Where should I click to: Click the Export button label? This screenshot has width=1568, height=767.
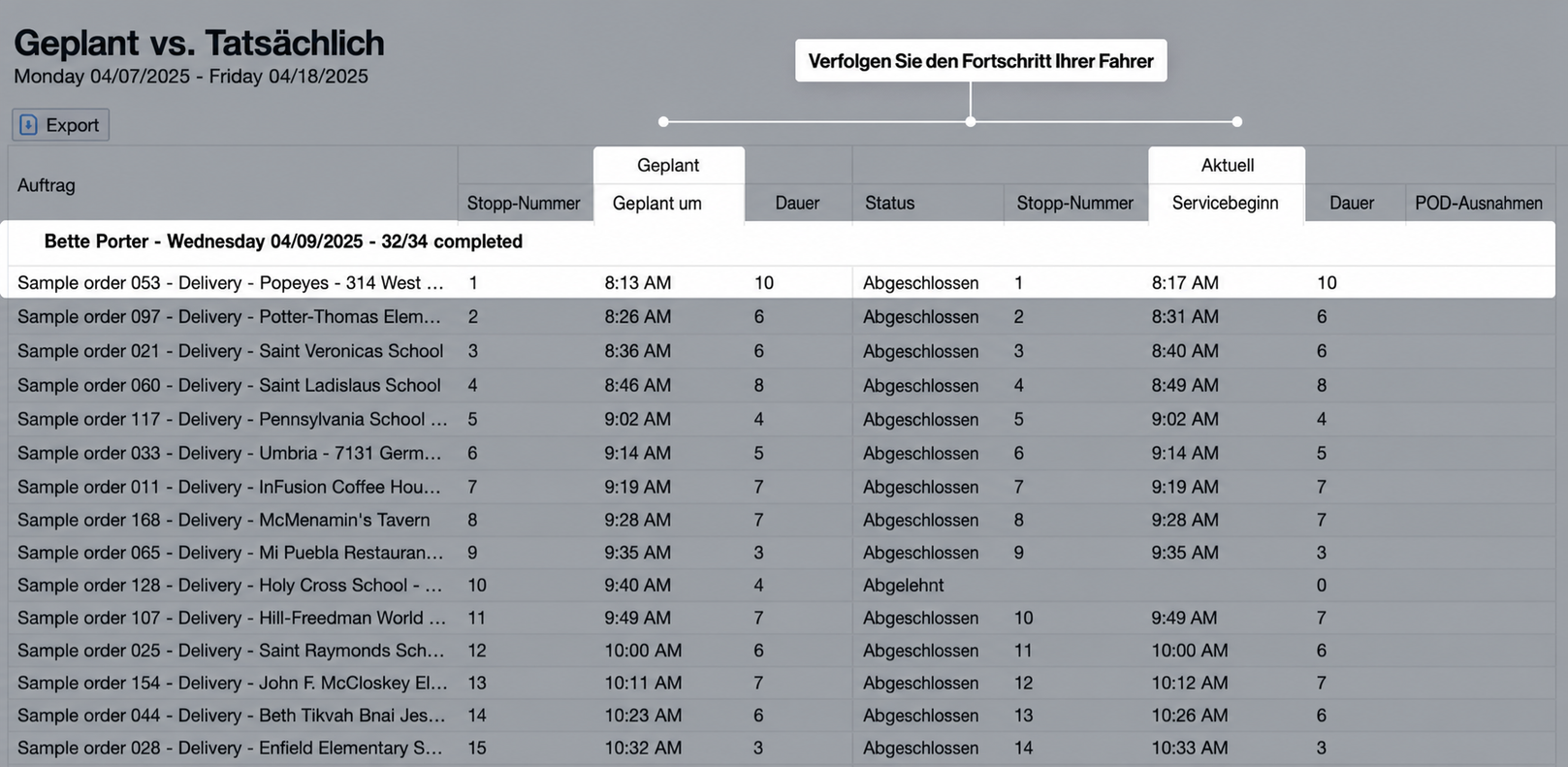tap(72, 125)
